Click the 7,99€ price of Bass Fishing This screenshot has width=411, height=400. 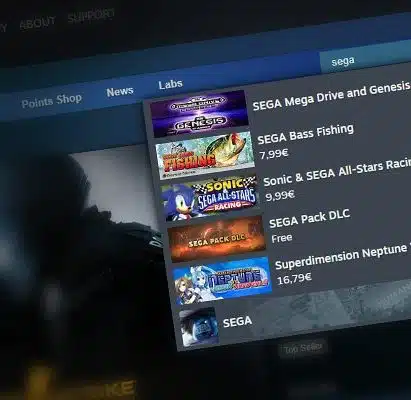tap(274, 154)
